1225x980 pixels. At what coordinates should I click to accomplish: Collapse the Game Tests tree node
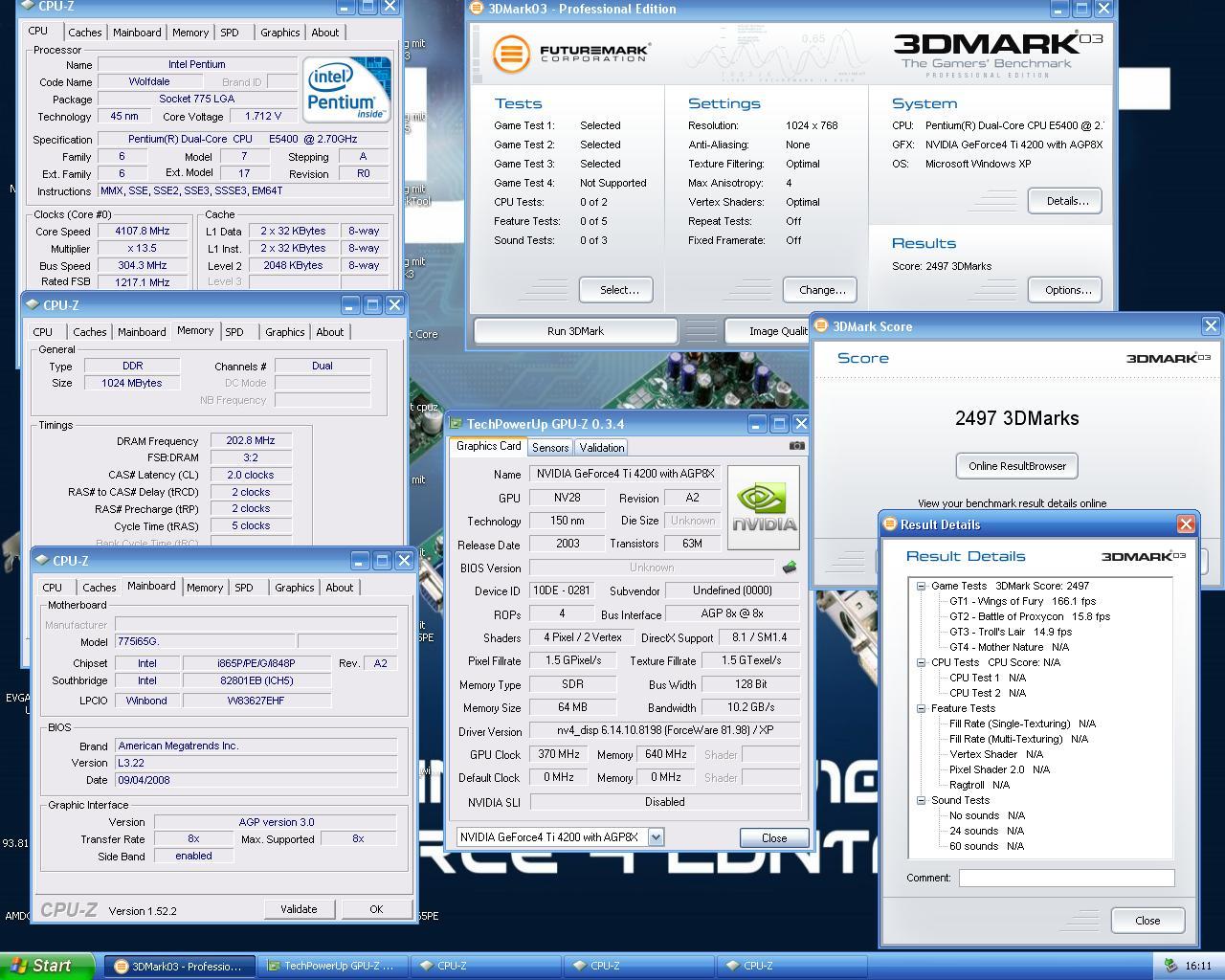(x=921, y=586)
